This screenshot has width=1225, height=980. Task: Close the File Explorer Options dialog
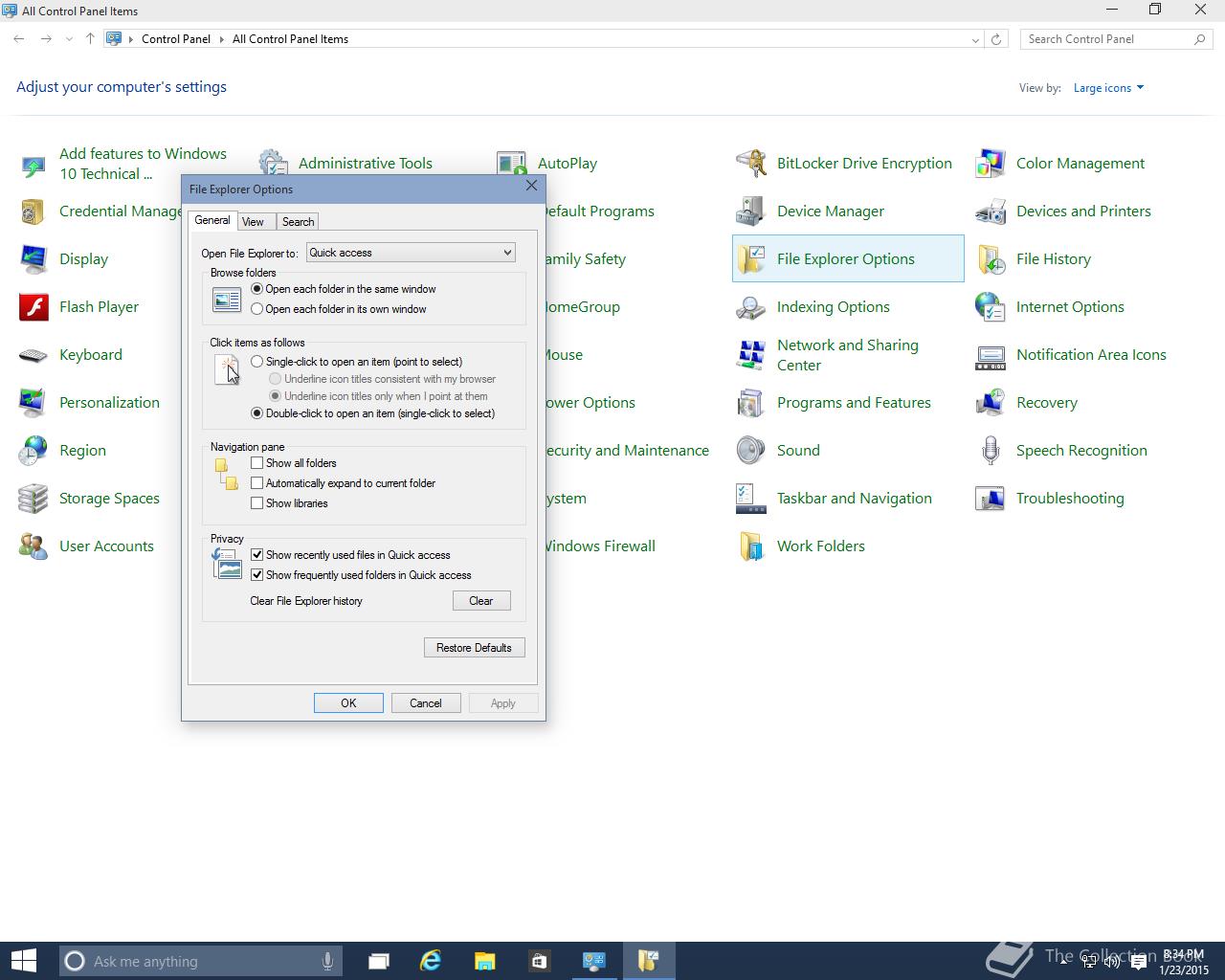(x=531, y=186)
